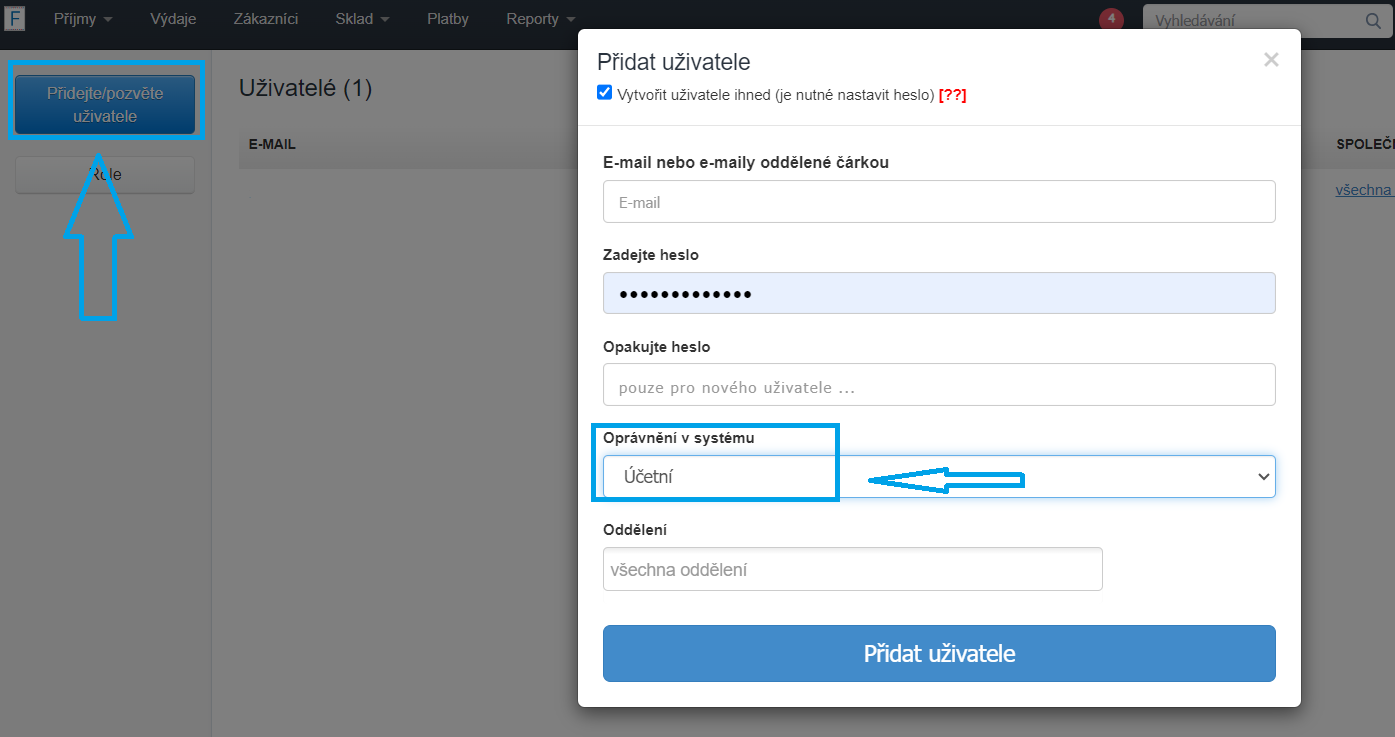
Task: Open the notification badge showing 4
Action: [x=1111, y=19]
